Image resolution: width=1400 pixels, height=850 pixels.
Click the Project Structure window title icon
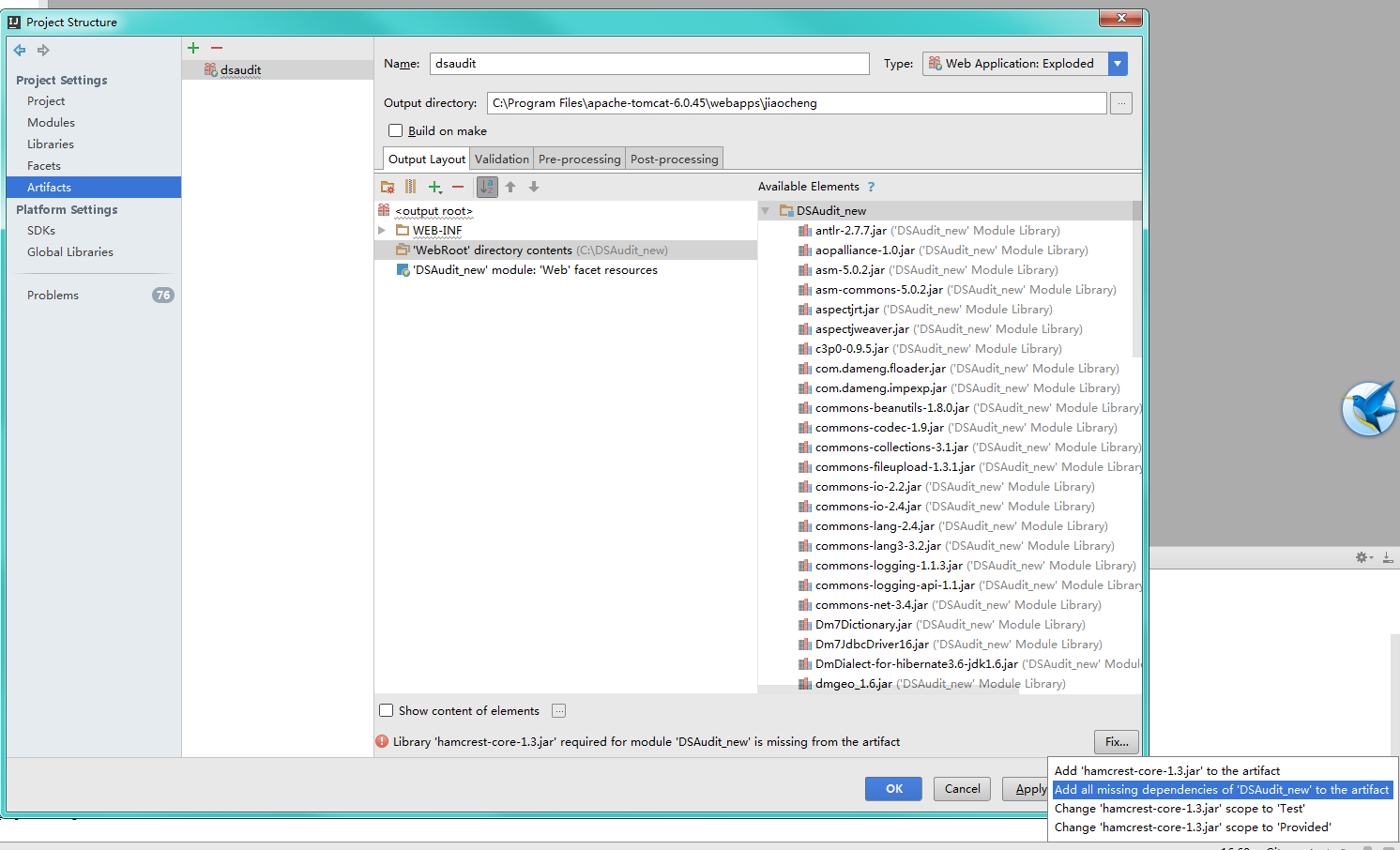(14, 22)
